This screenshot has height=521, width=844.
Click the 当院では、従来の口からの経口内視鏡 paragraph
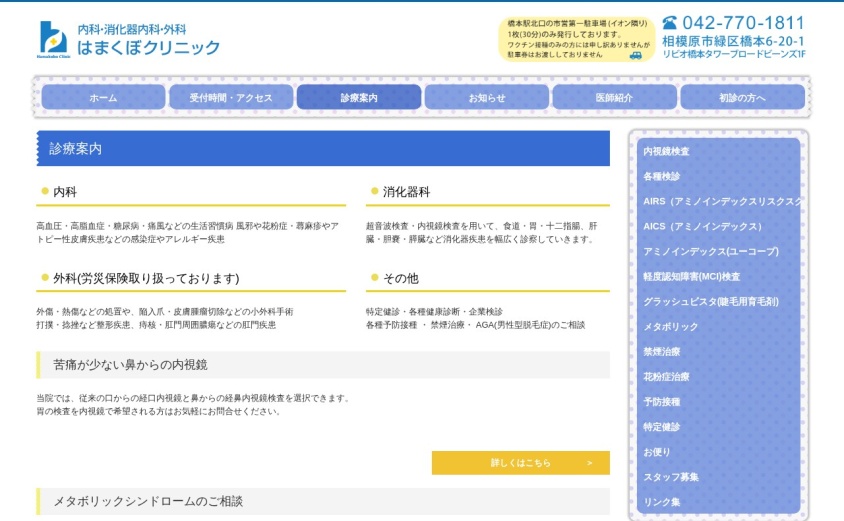pyautogui.click(x=193, y=405)
